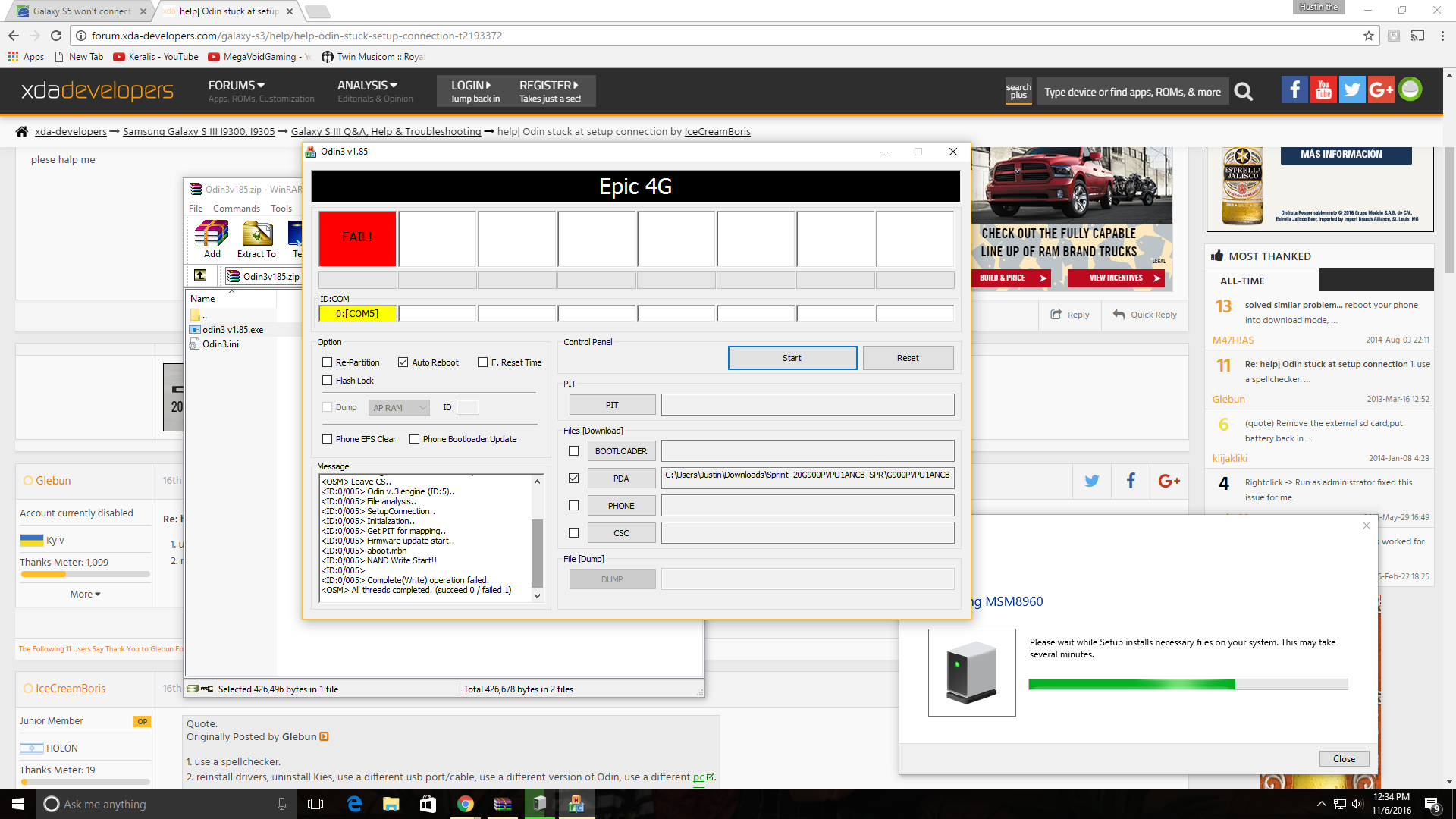Click the Facebook icon in XDA header
Image resolution: width=1456 pixels, height=819 pixels.
point(1294,90)
